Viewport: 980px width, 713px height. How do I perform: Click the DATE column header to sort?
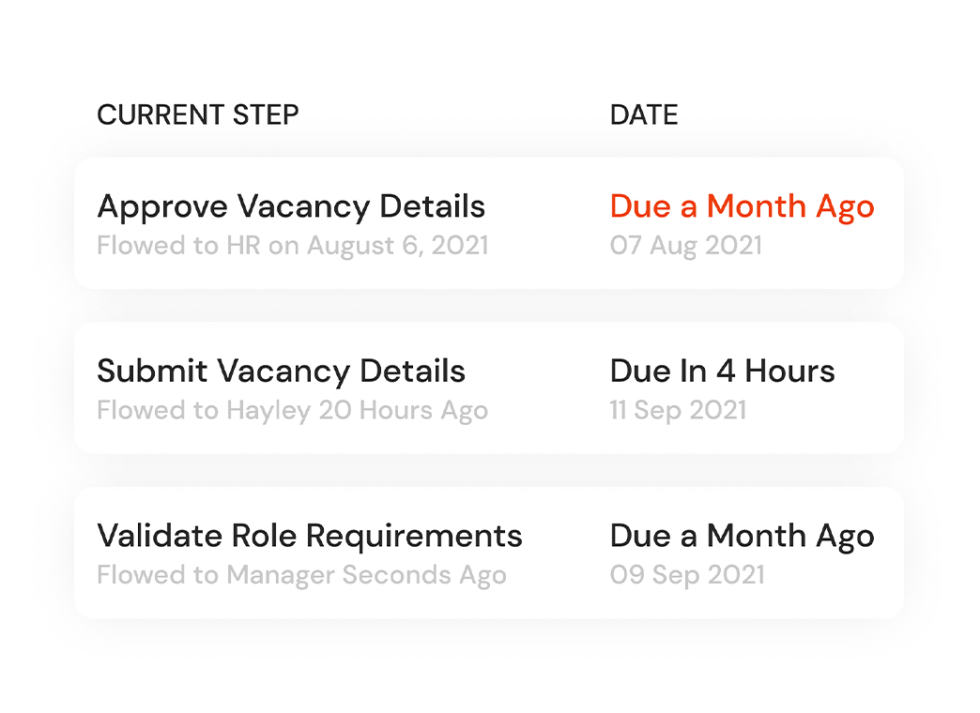(643, 114)
